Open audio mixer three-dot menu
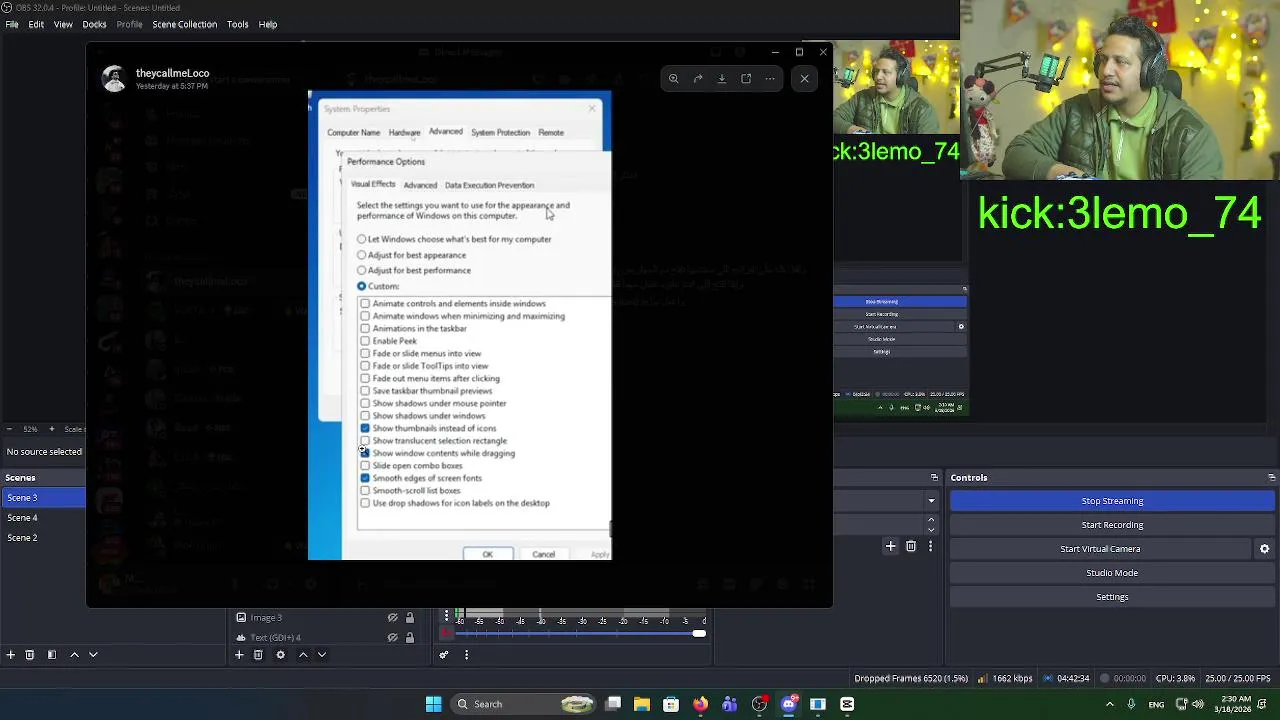 point(466,655)
